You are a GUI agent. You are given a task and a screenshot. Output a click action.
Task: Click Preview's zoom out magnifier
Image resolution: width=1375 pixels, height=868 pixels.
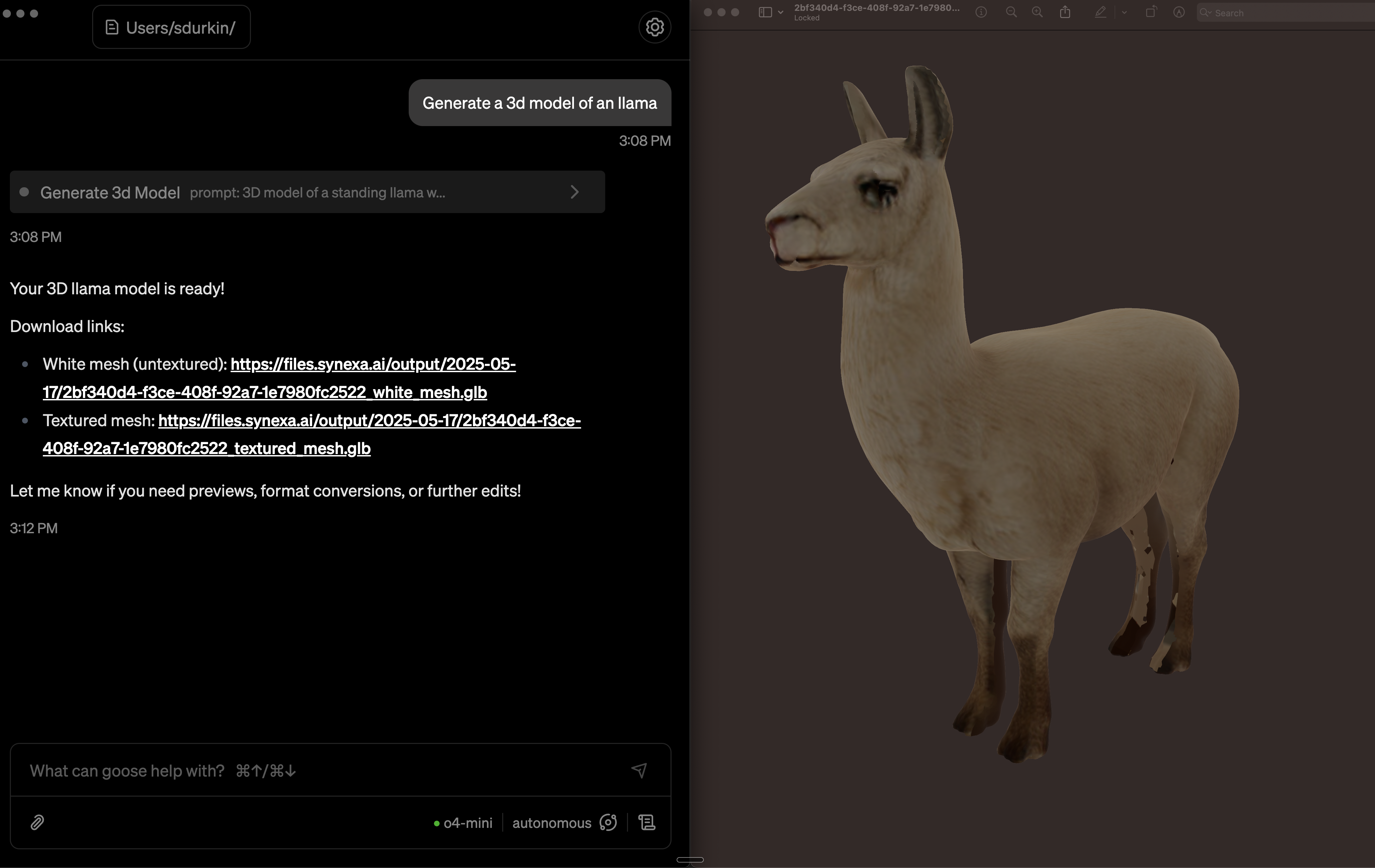point(1011,12)
